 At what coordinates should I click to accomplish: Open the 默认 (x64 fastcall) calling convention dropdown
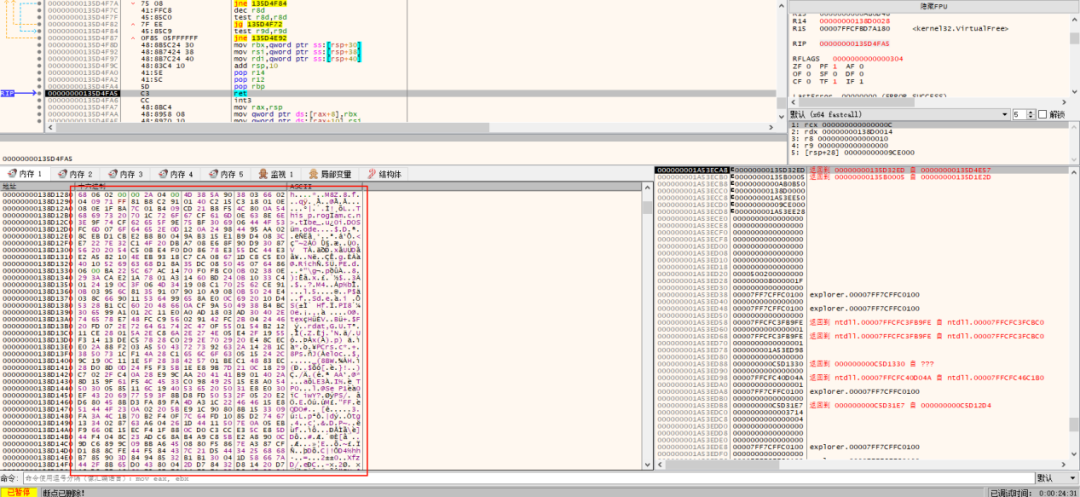click(x=900, y=114)
